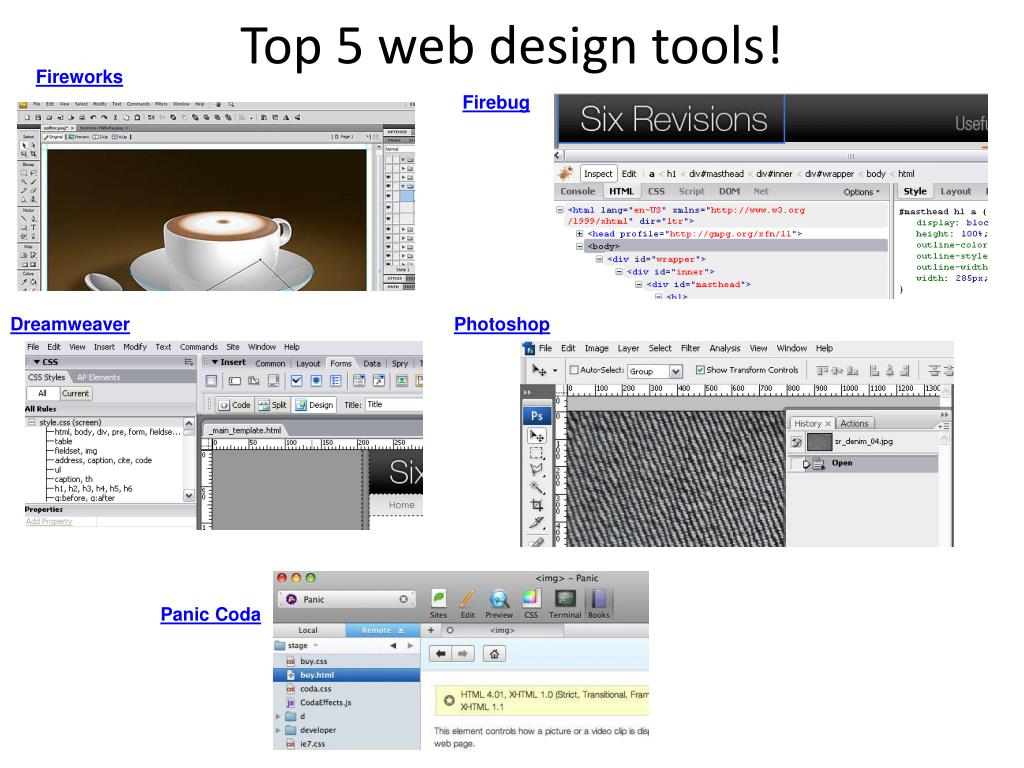Enable the Auto-Select checkbox in Photoshop
The width and height of the screenshot is (1024, 768).
[x=574, y=370]
